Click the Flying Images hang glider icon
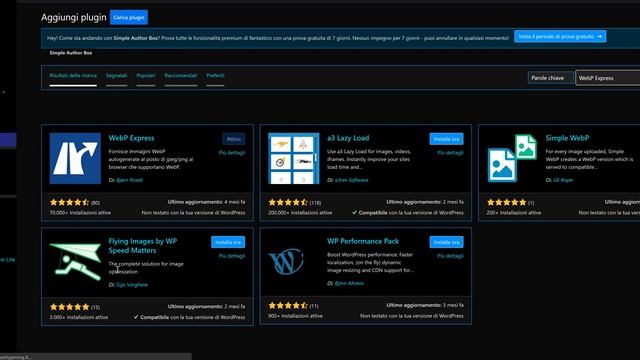The height and width of the screenshot is (360, 640). 75,262
